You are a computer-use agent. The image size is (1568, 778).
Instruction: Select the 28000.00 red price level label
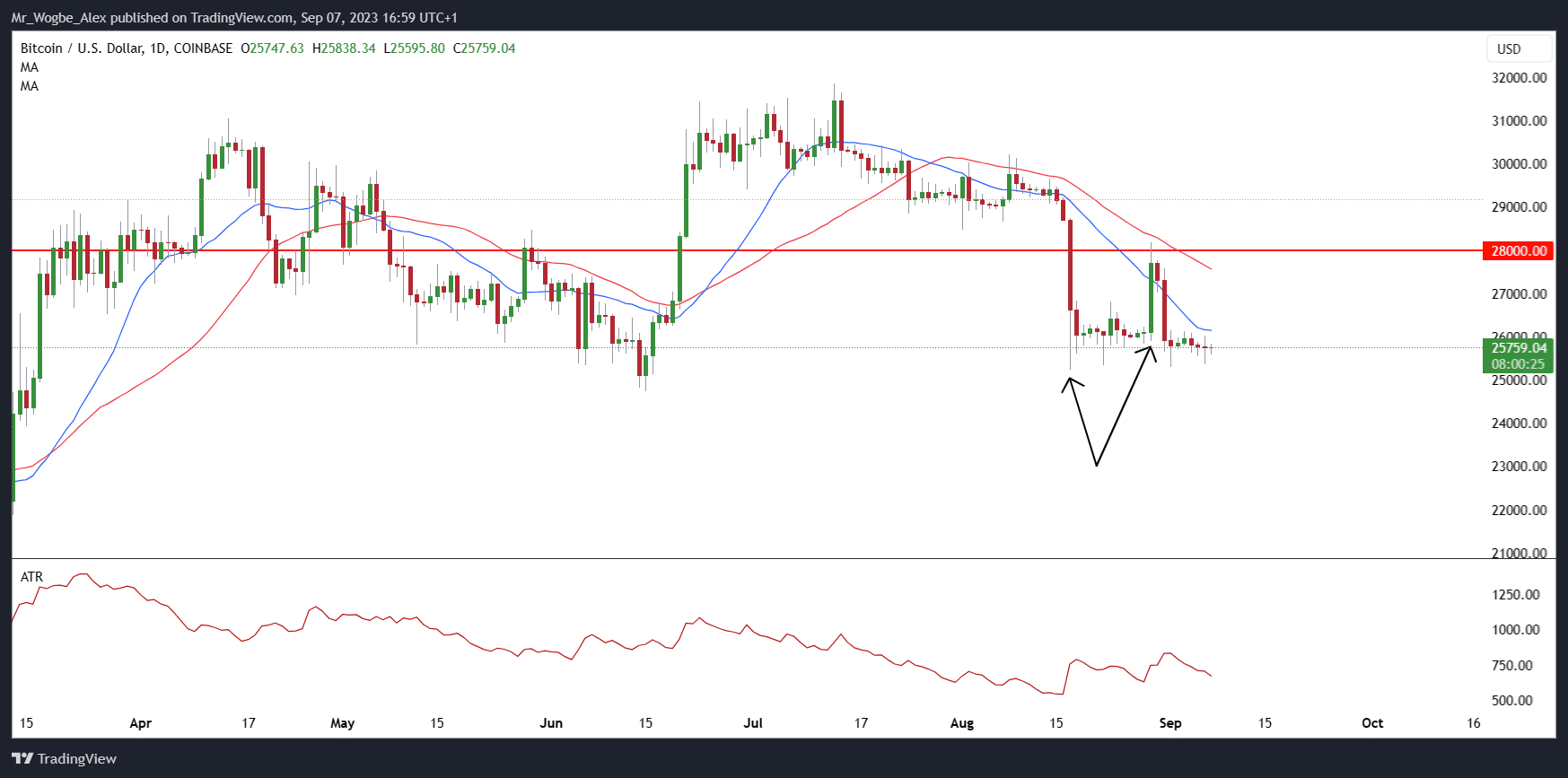pos(1519,250)
